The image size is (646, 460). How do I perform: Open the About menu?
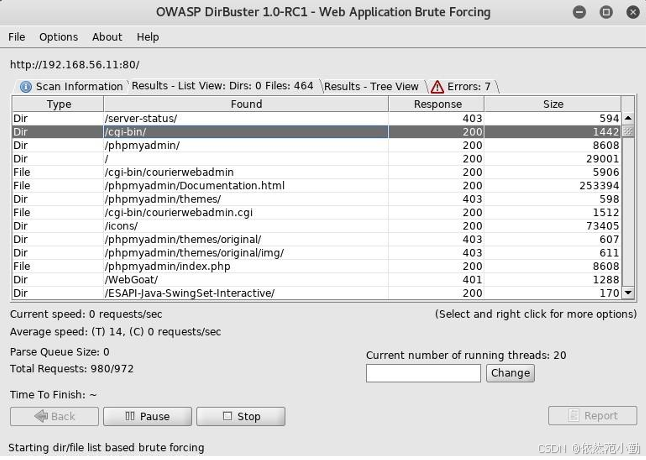tap(107, 37)
